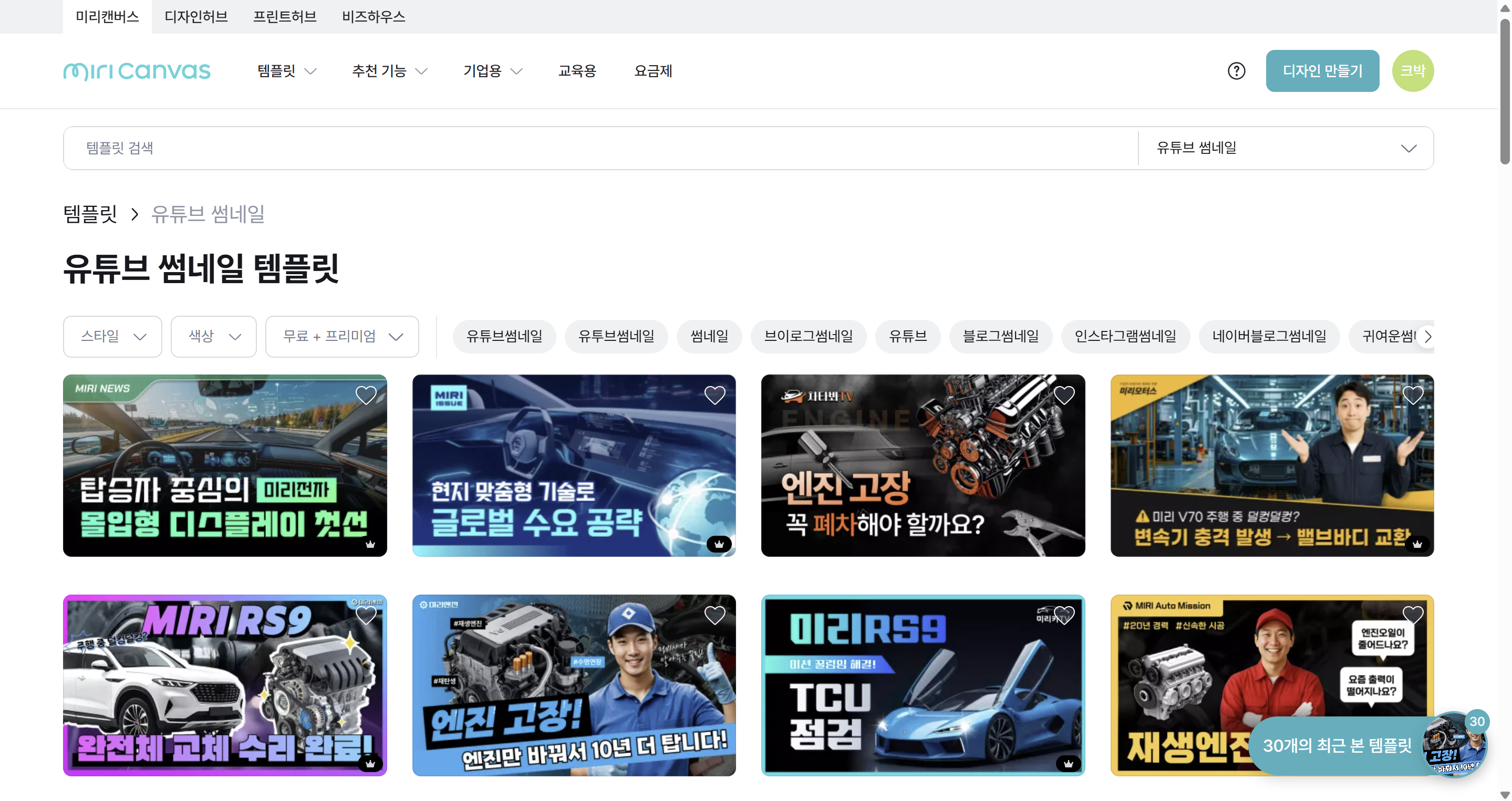Expand the 템플릿 navigation menu
The image size is (1512, 801).
click(287, 71)
